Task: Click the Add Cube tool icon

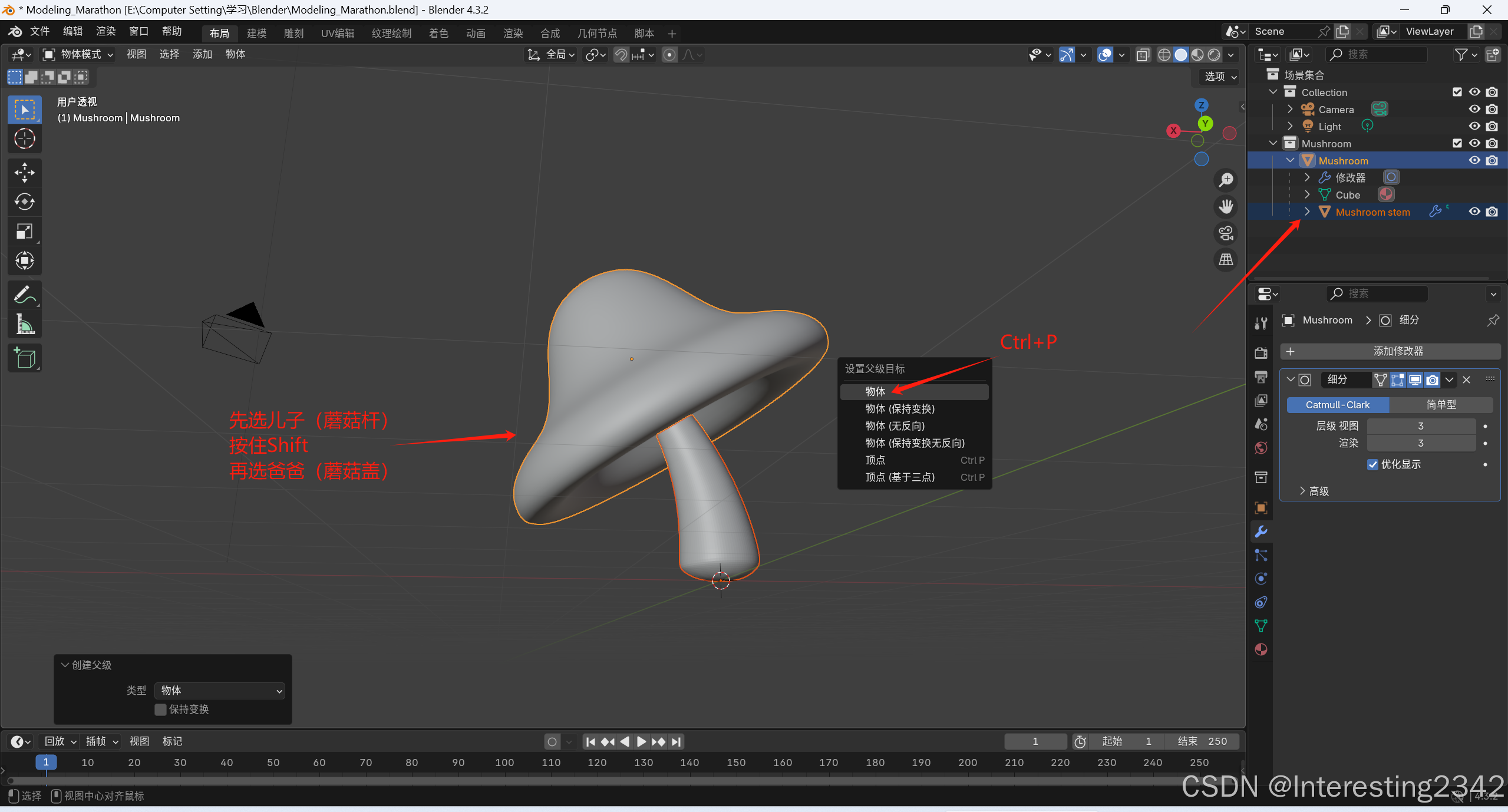Action: click(24, 358)
